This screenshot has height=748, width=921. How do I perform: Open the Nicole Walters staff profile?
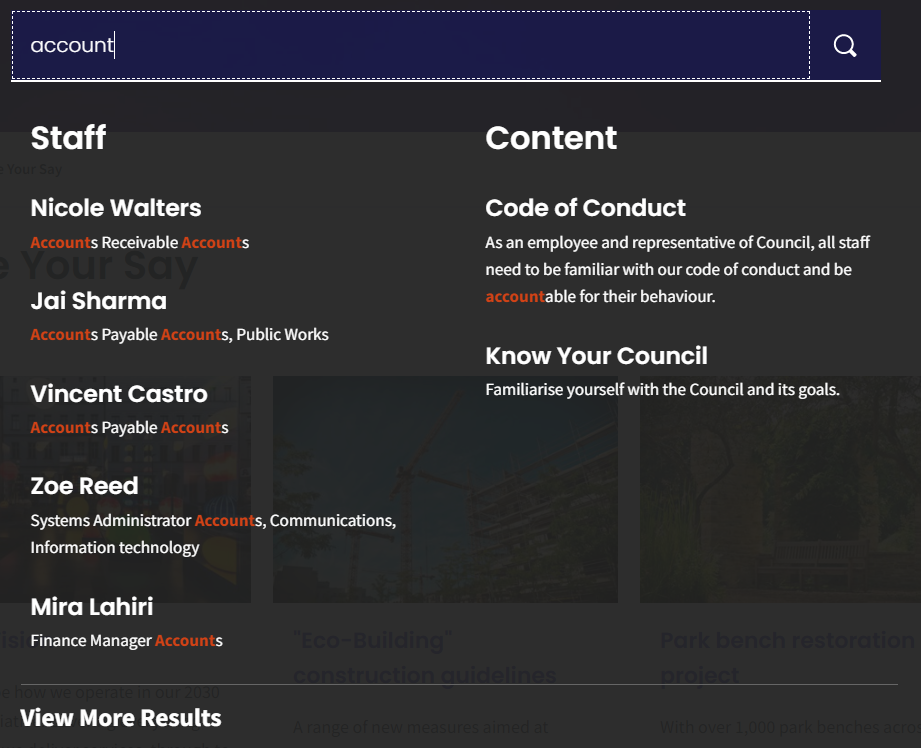pyautogui.click(x=116, y=208)
